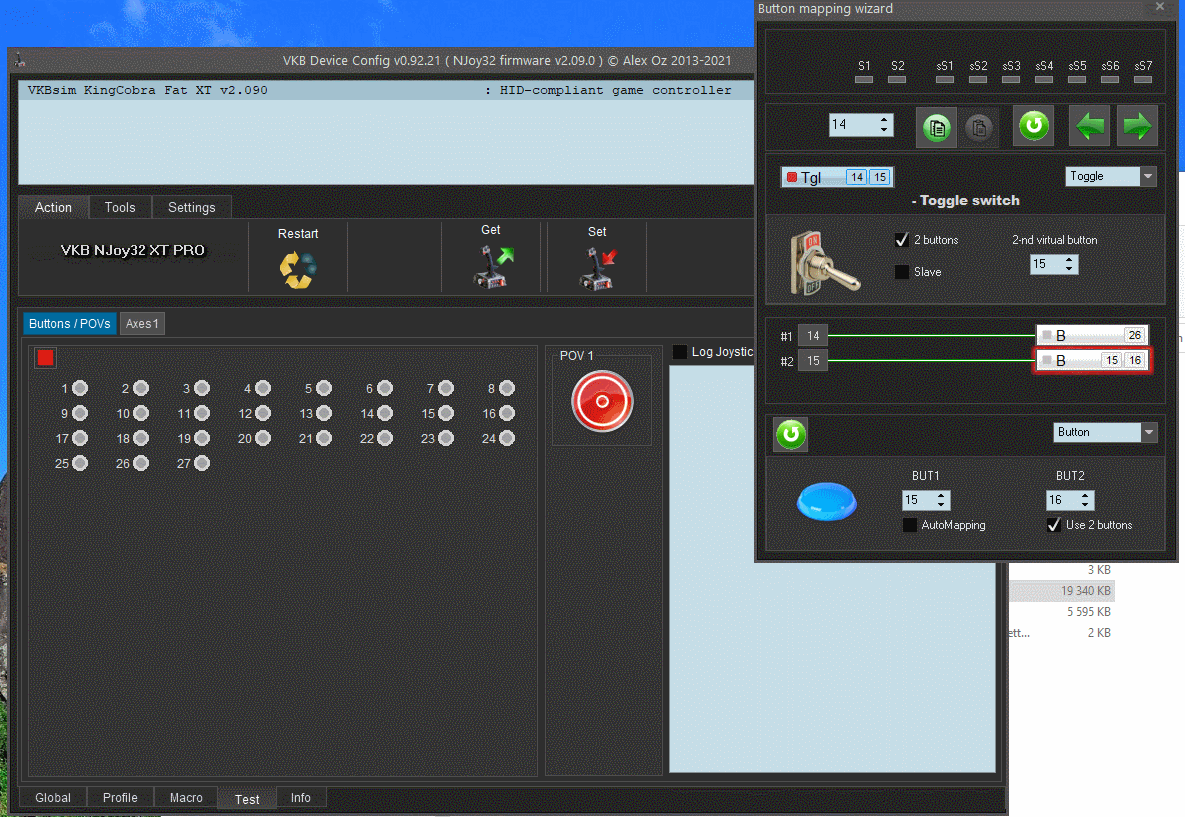Click the Set joystick settings icon
This screenshot has width=1185, height=817.
(598, 268)
